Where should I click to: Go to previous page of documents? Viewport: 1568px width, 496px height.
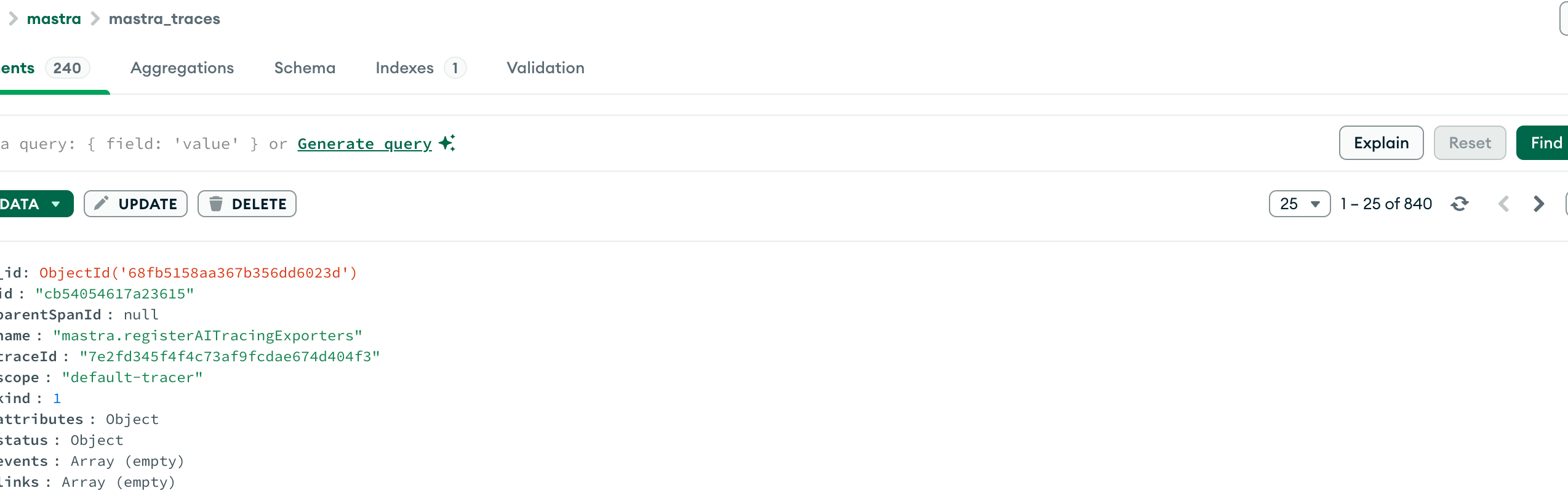point(1504,204)
